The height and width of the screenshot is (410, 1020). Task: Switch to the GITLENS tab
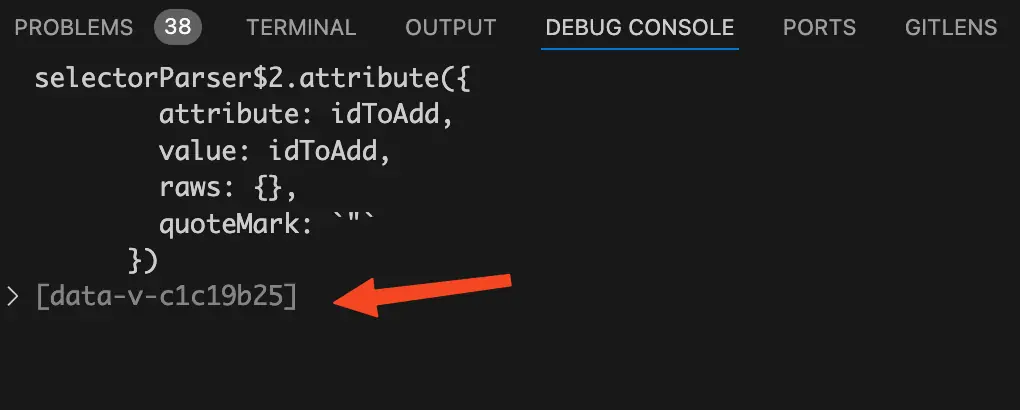click(x=950, y=28)
